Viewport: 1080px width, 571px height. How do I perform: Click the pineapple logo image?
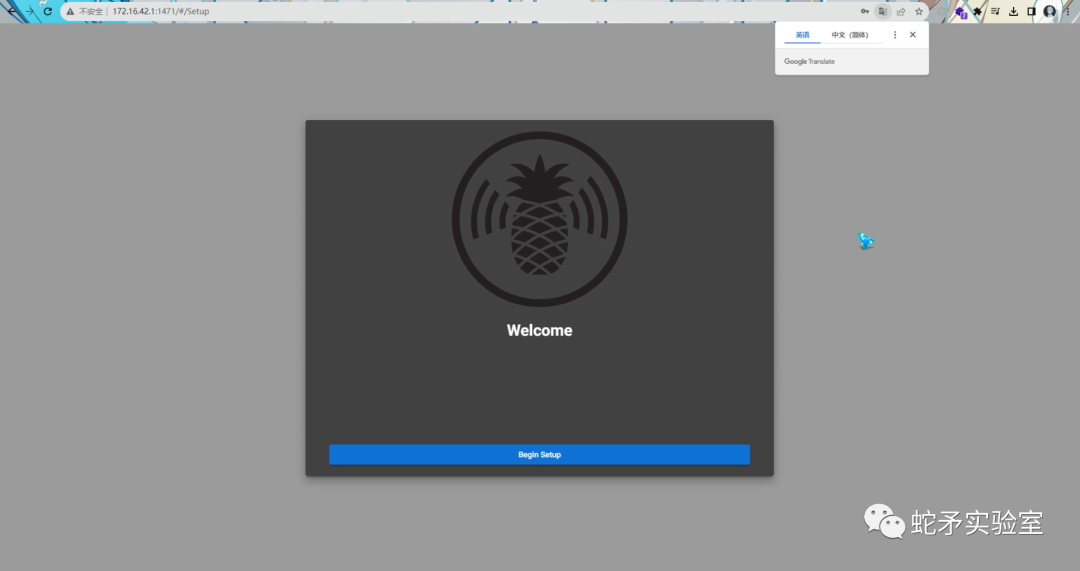click(x=539, y=219)
